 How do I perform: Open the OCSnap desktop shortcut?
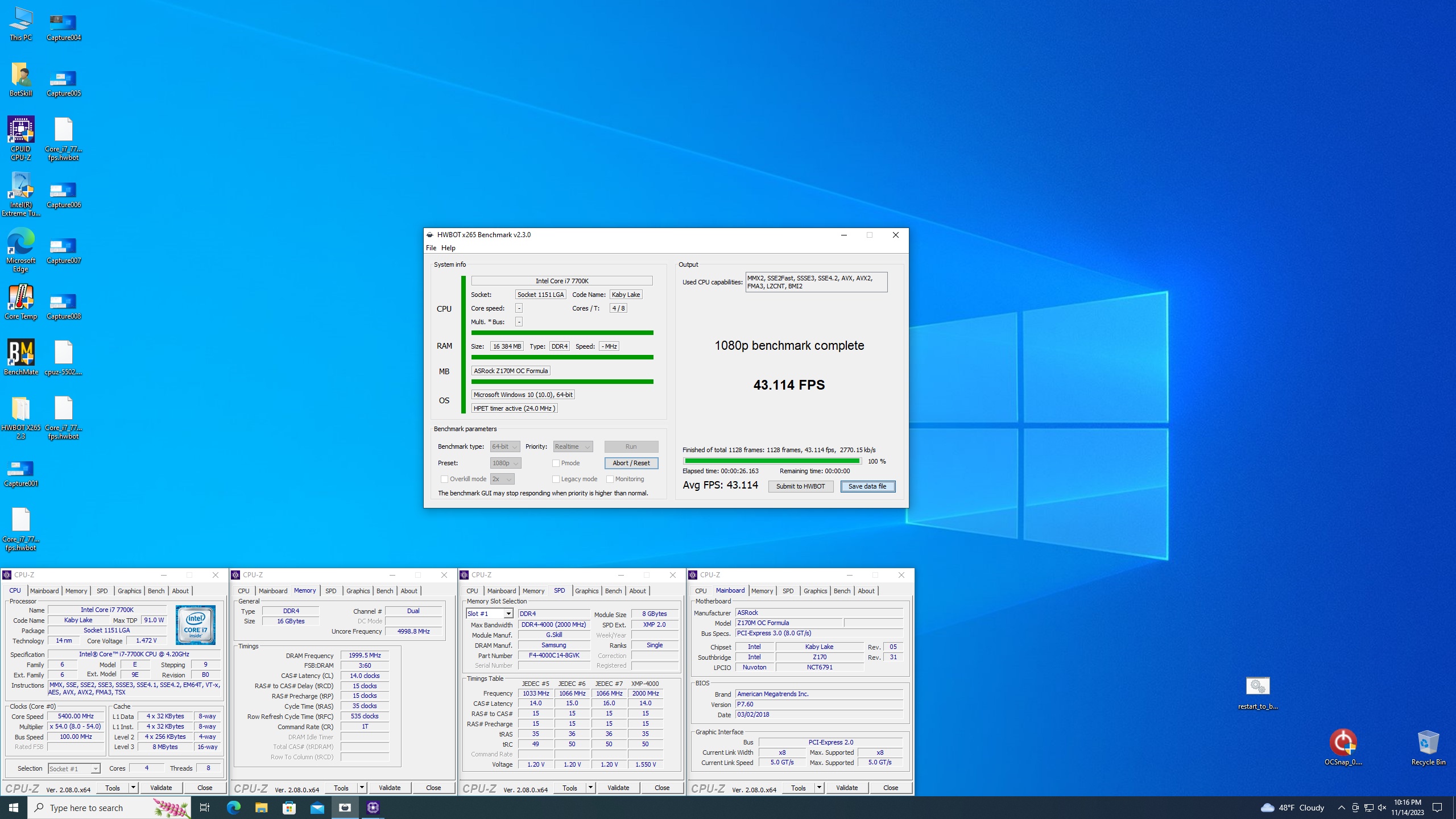[x=1343, y=747]
